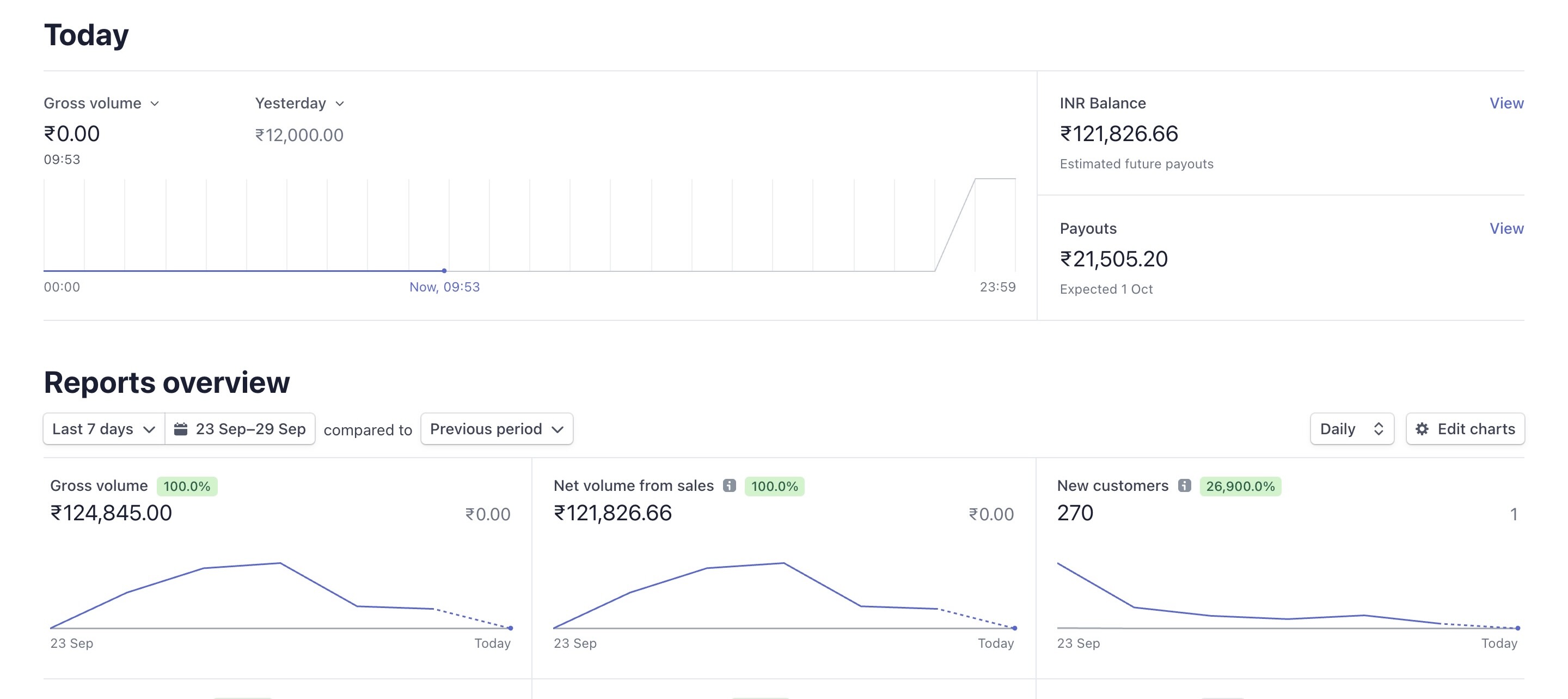
Task: Click chevron arrow next to Yesterday
Action: click(340, 104)
